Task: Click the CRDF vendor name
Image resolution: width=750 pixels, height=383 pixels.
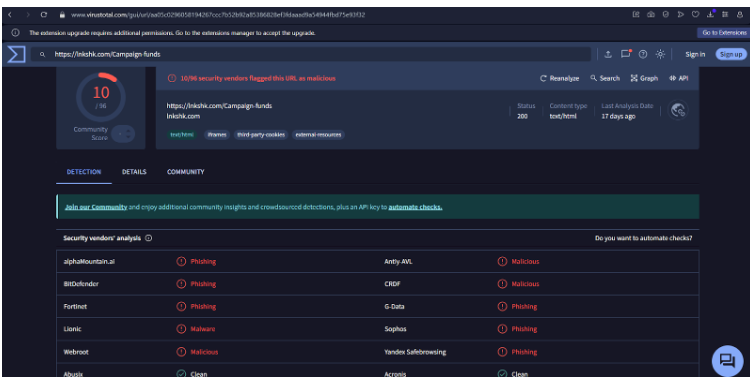Action: pos(392,284)
